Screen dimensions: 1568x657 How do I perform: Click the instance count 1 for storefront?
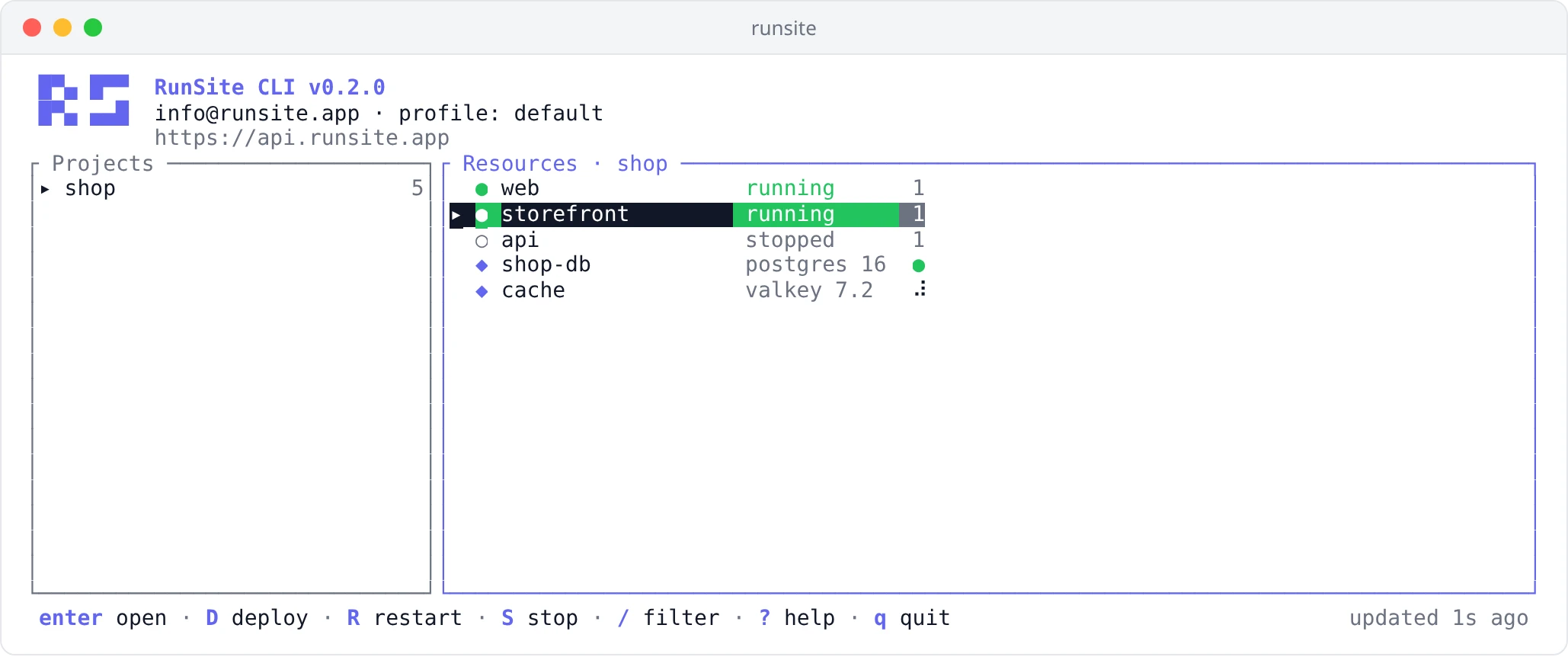(x=919, y=214)
